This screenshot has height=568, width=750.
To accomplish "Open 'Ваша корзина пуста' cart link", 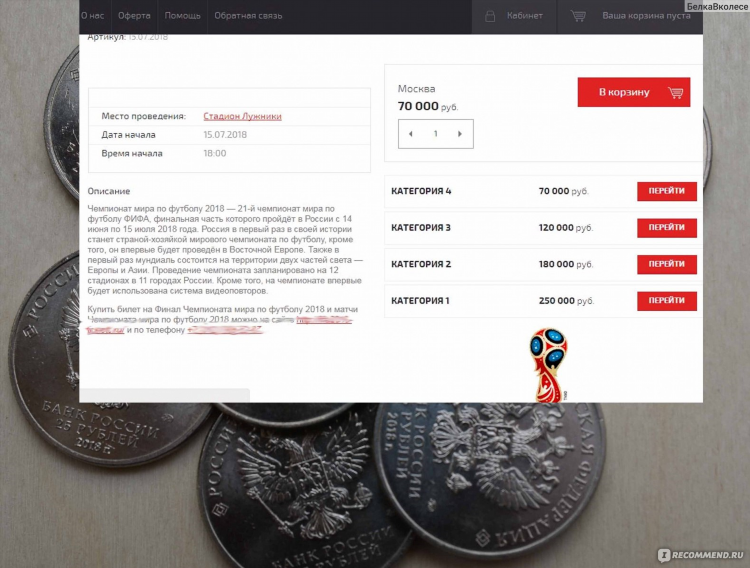I will pyautogui.click(x=646, y=16).
